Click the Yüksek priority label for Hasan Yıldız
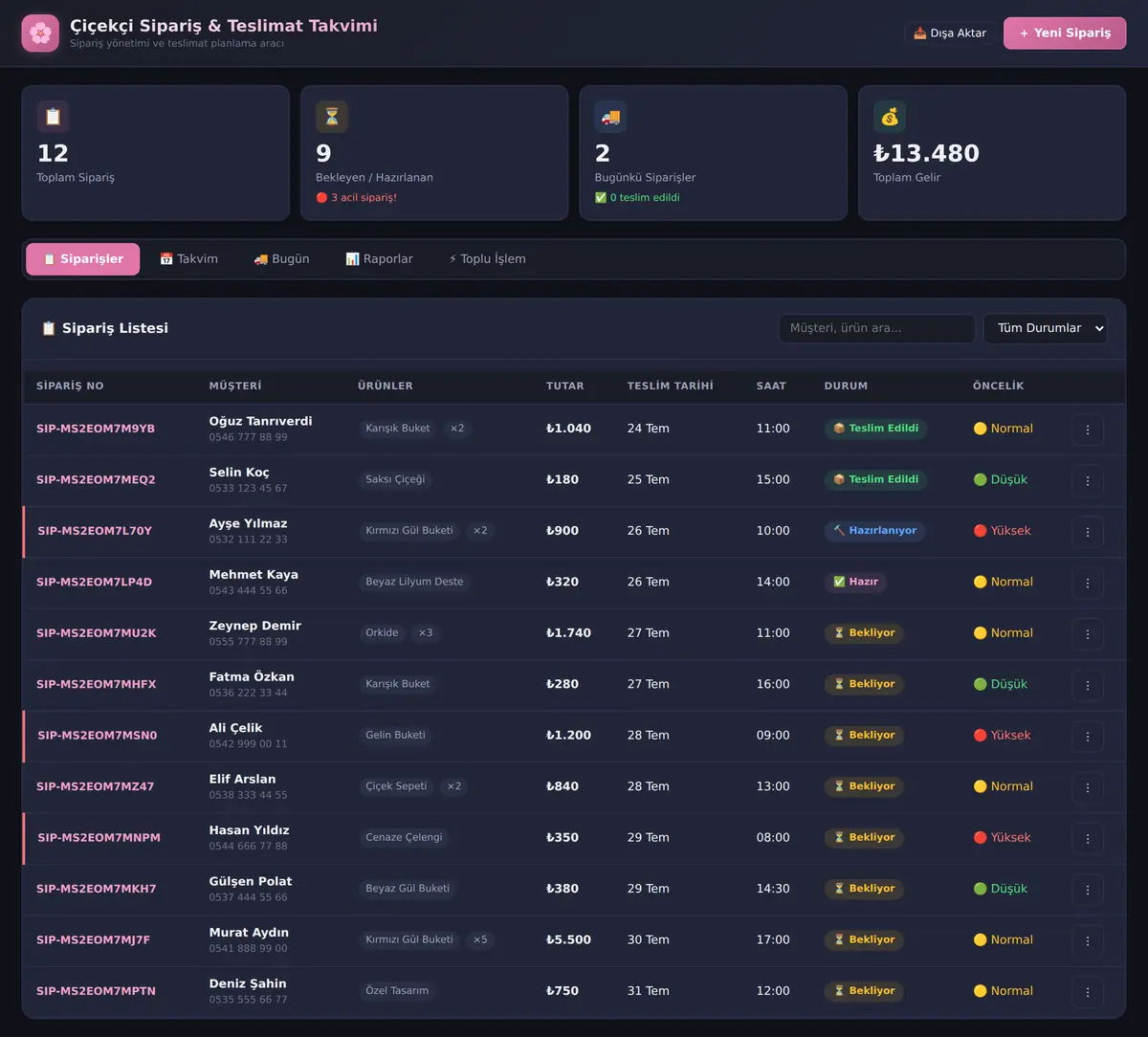This screenshot has width=1148, height=1037. click(x=1002, y=837)
